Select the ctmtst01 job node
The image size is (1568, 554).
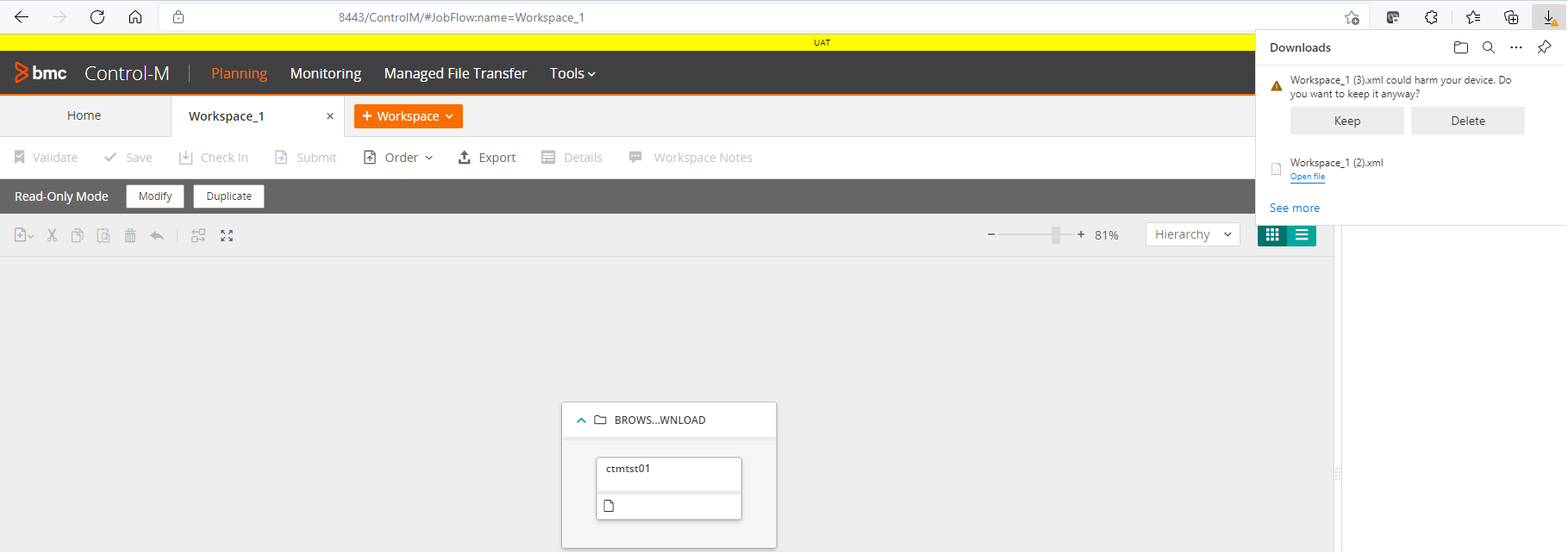(669, 489)
